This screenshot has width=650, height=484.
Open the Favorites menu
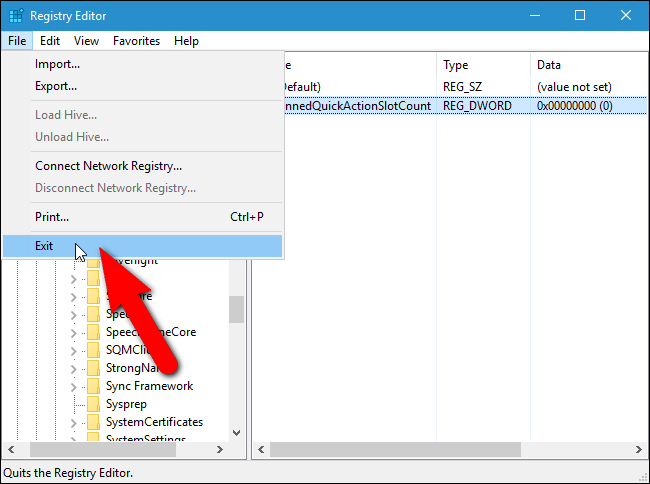tap(136, 41)
